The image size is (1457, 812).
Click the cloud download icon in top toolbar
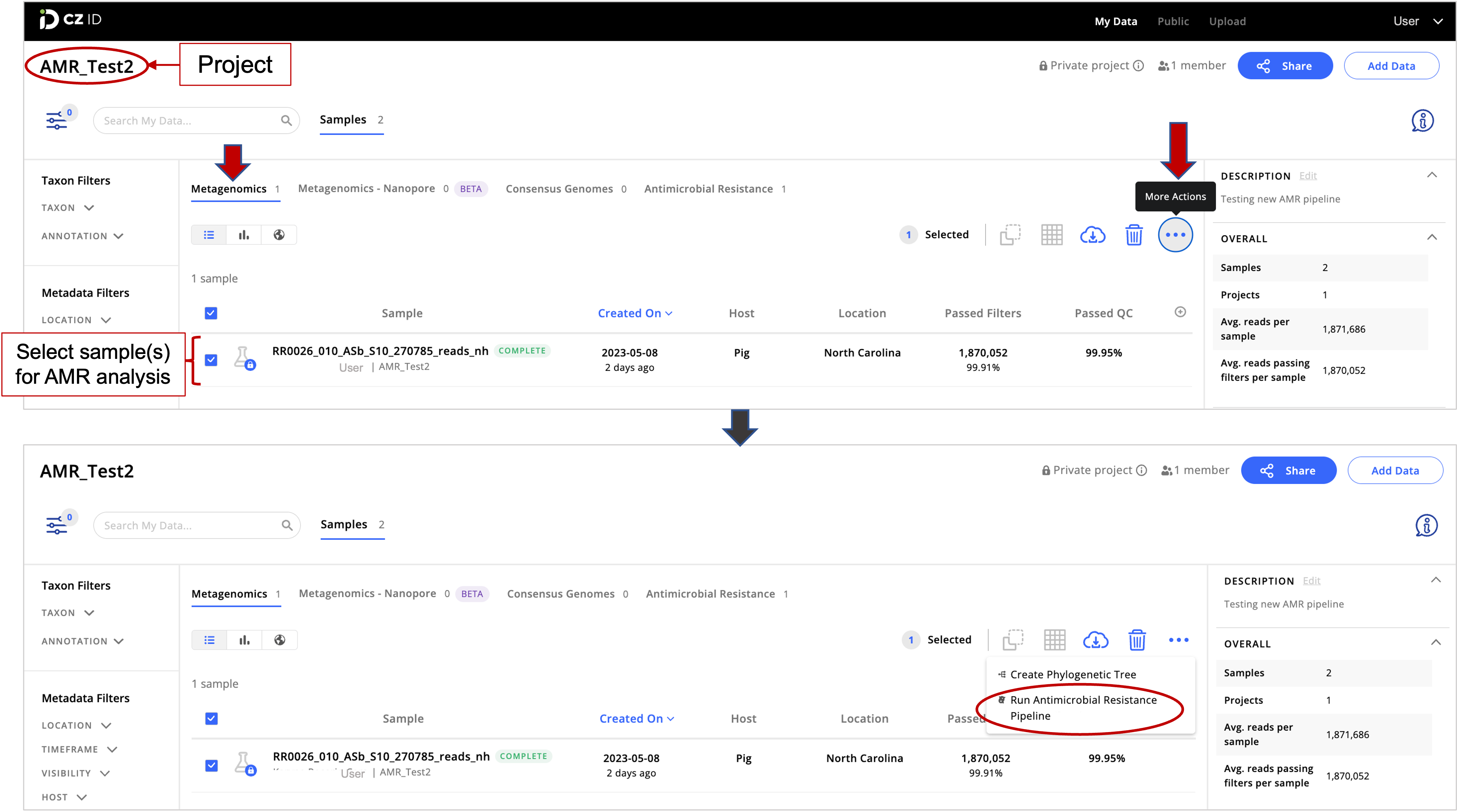(x=1092, y=234)
